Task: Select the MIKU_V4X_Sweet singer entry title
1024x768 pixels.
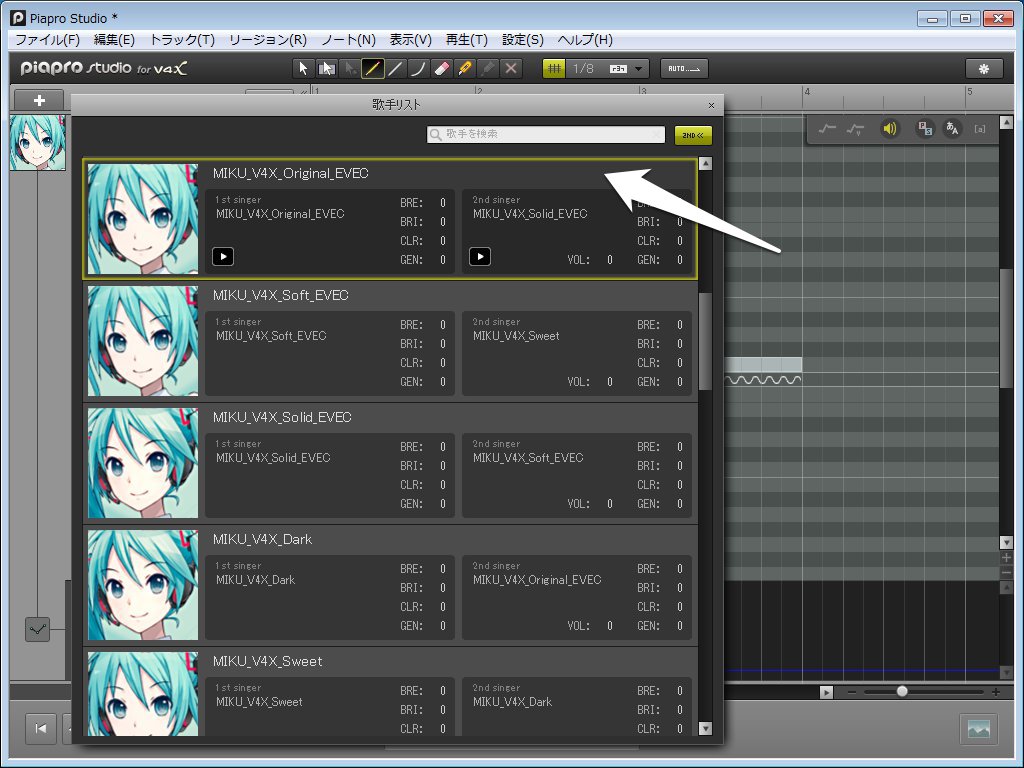Action: click(x=267, y=662)
